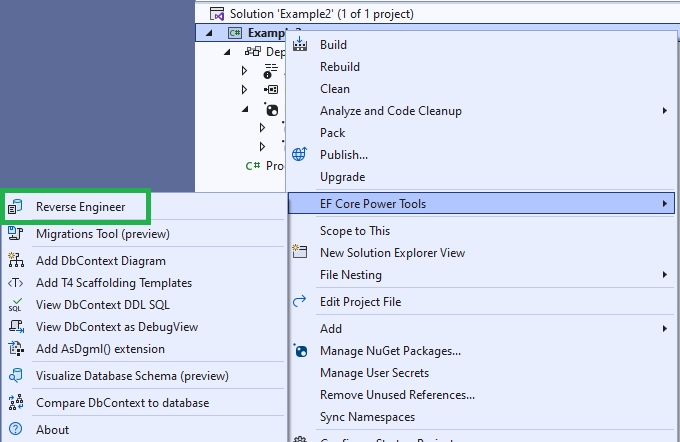Viewport: 680px width, 442px height.
Task: Click the Compare DbContext to database icon
Action: click(15, 403)
